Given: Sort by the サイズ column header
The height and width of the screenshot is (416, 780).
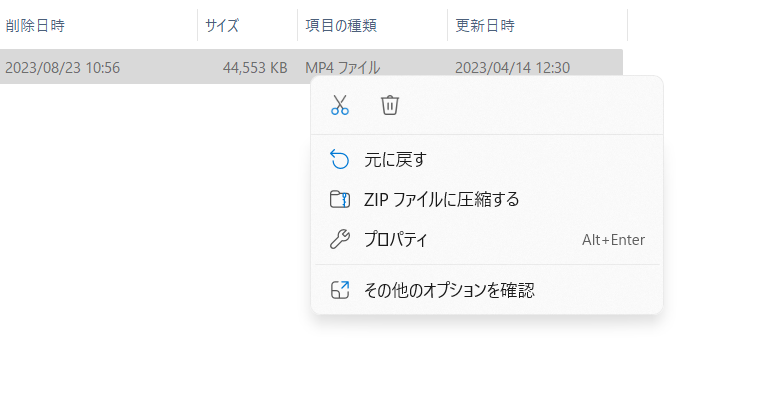Looking at the screenshot, I should pos(223,25).
